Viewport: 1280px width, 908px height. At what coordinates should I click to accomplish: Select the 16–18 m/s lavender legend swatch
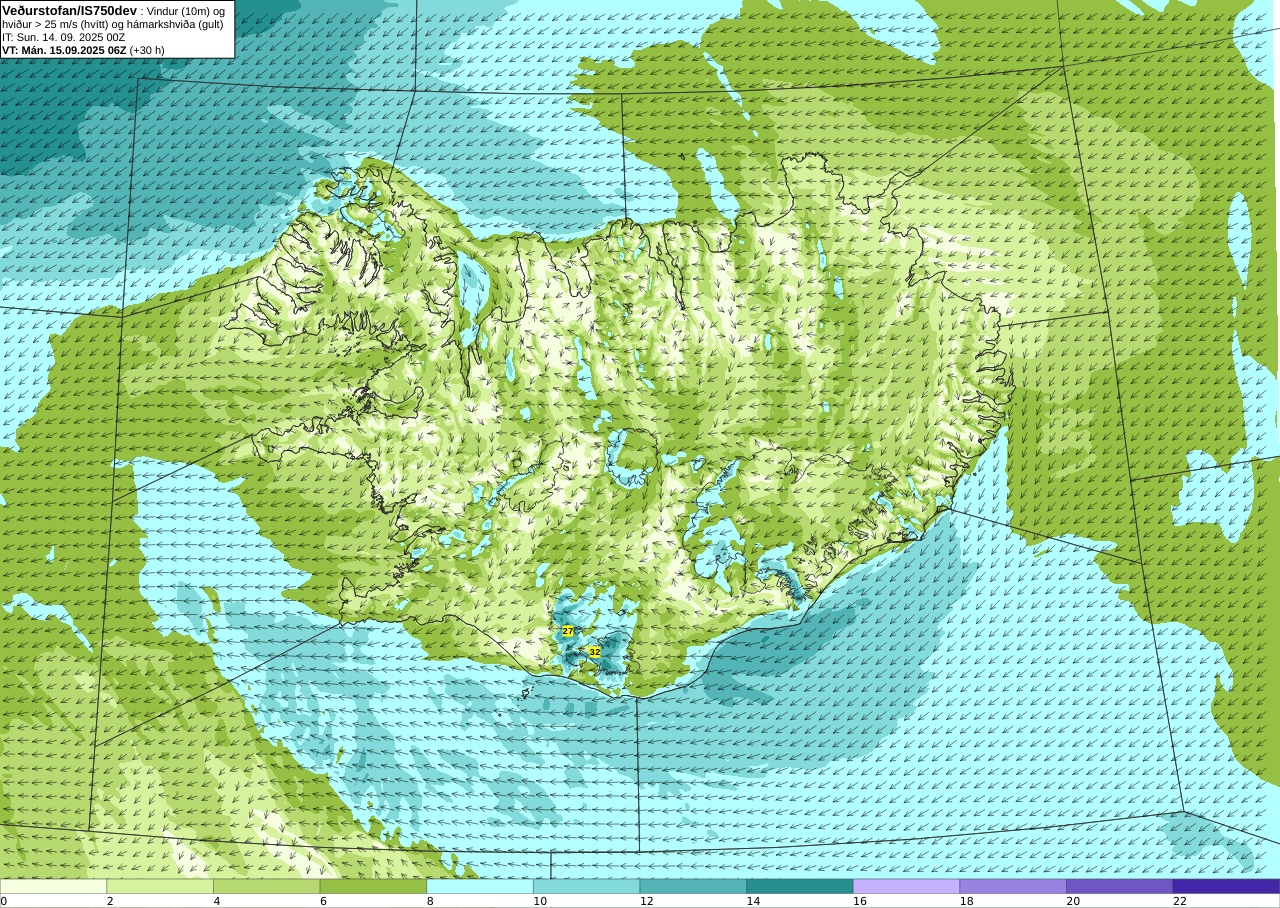[907, 886]
